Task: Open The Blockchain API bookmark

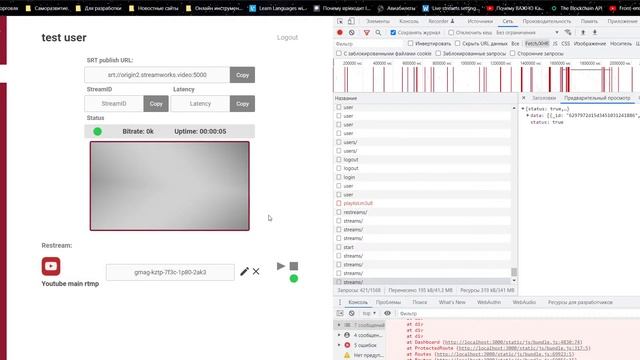Action: pyautogui.click(x=577, y=8)
